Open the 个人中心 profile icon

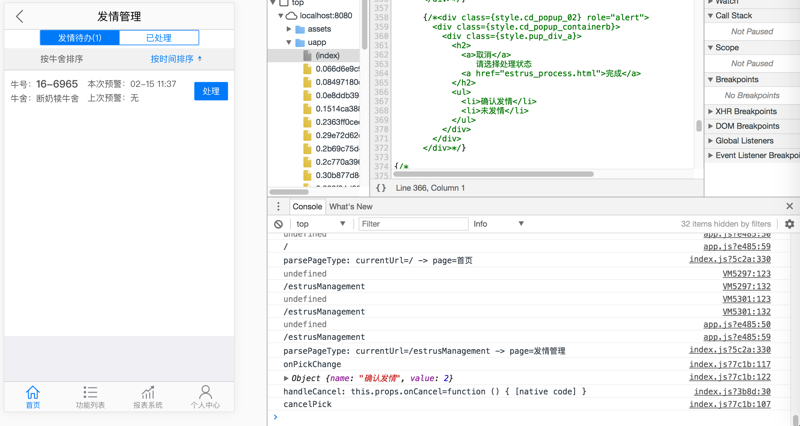(205, 393)
